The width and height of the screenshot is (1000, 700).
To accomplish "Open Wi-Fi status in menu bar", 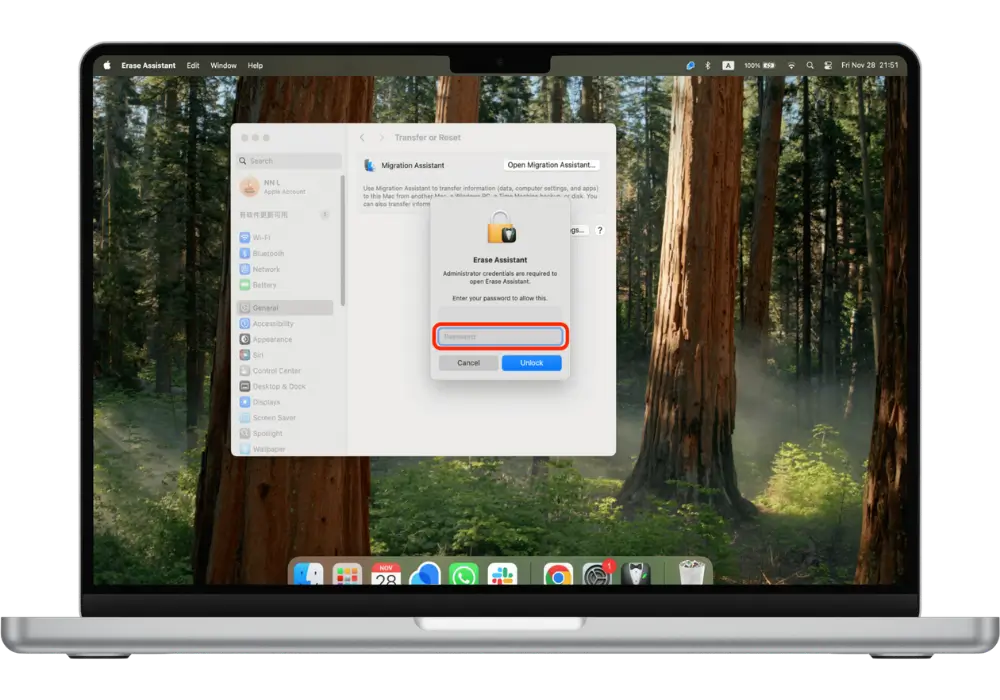I will coord(791,65).
